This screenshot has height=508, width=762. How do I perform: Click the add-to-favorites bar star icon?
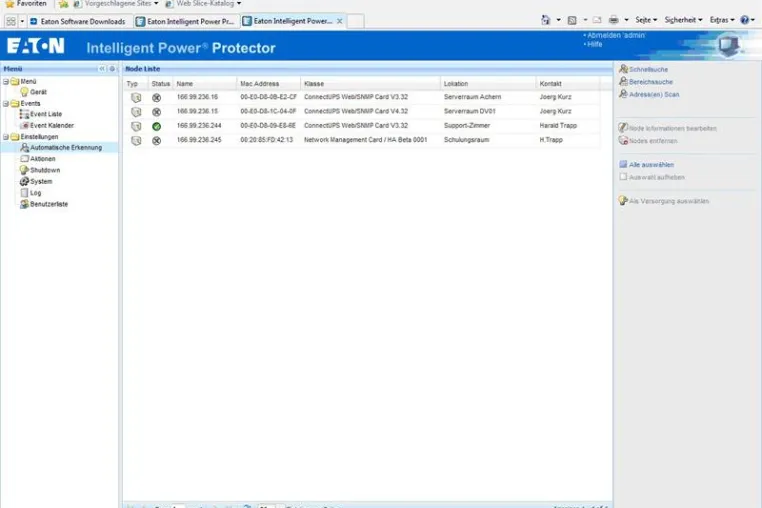tap(63, 4)
